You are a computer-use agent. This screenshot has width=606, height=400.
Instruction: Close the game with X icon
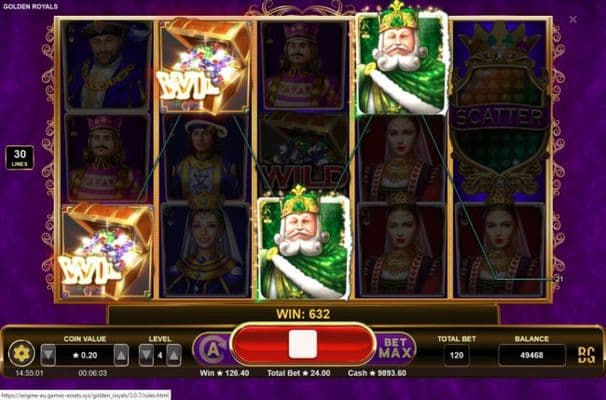pyautogui.click(x=573, y=19)
